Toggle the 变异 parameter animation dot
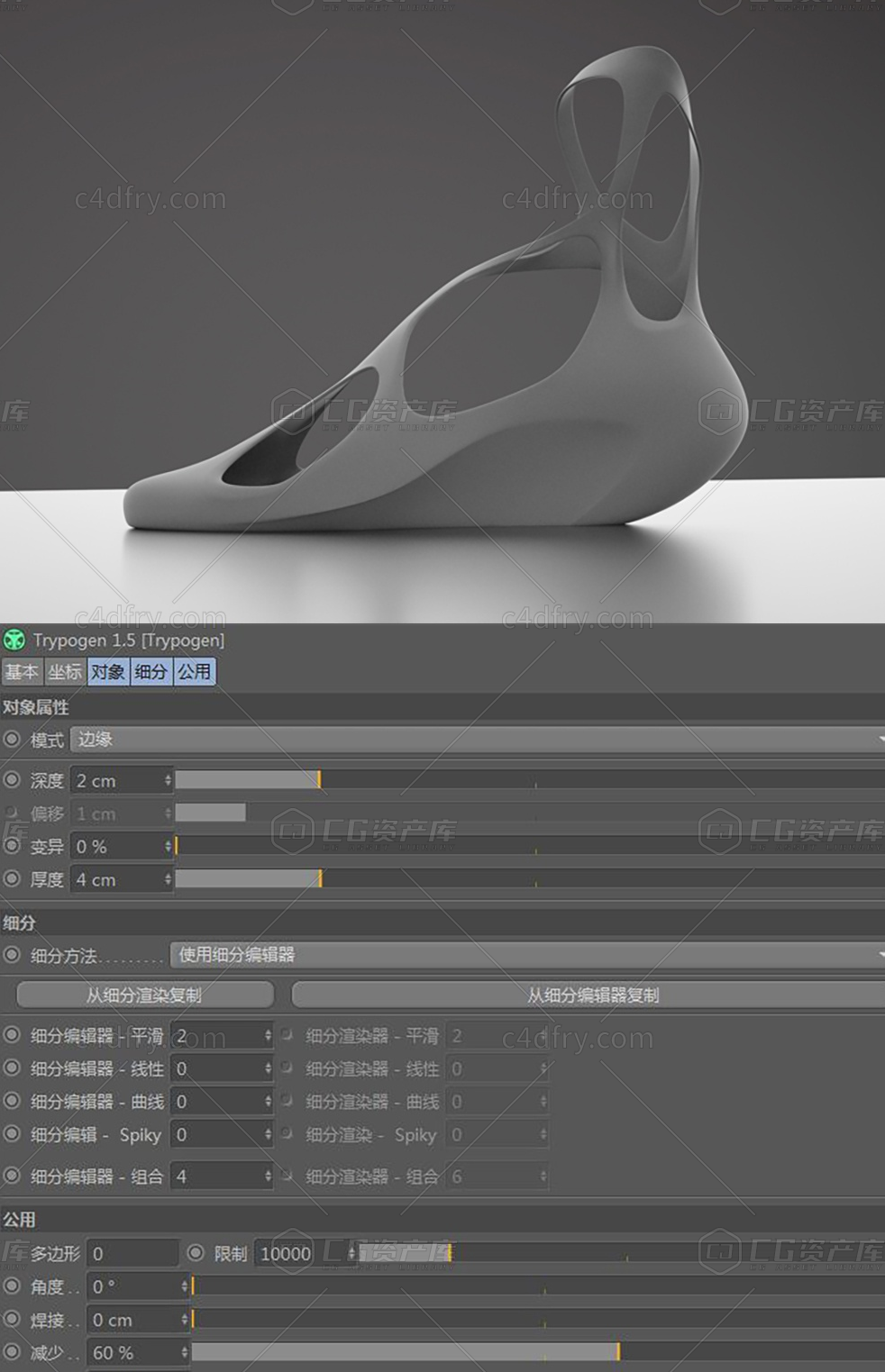 point(12,846)
